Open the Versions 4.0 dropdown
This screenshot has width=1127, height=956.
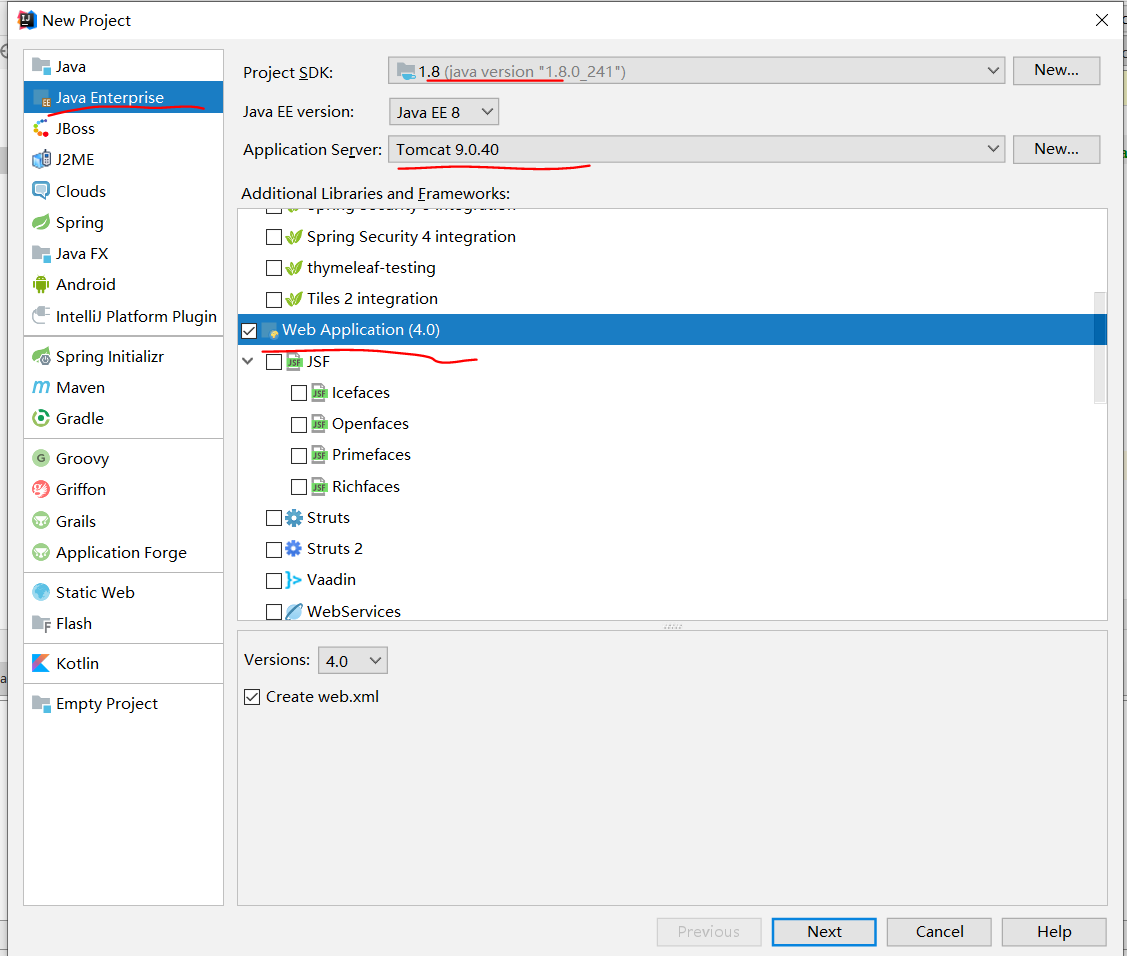352,661
